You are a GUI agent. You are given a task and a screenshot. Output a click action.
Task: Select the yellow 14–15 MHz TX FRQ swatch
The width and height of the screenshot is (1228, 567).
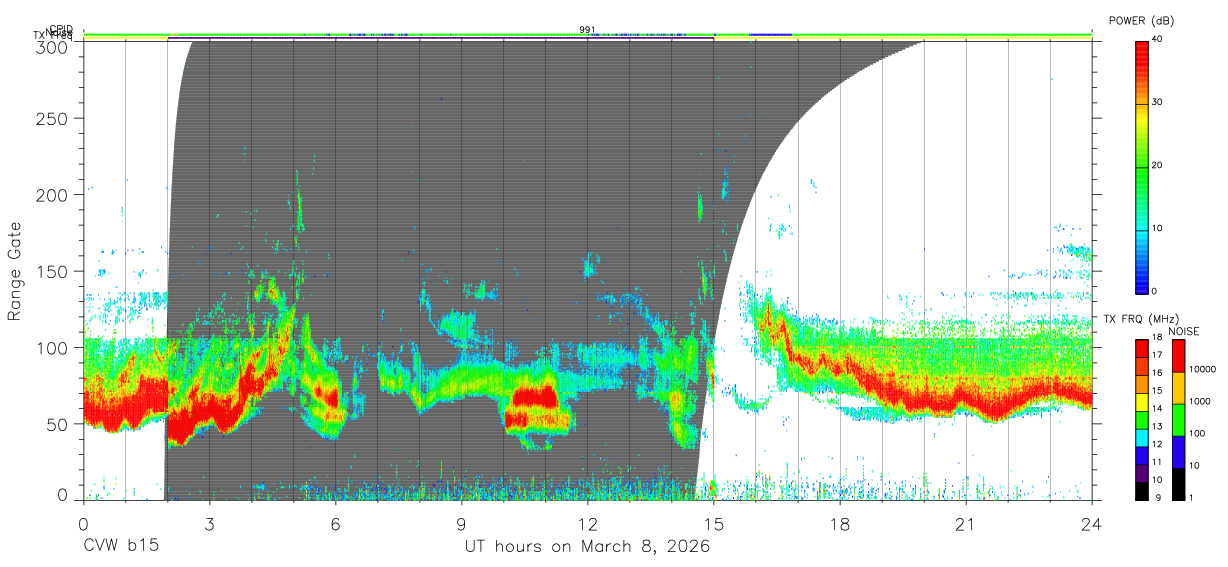1141,401
